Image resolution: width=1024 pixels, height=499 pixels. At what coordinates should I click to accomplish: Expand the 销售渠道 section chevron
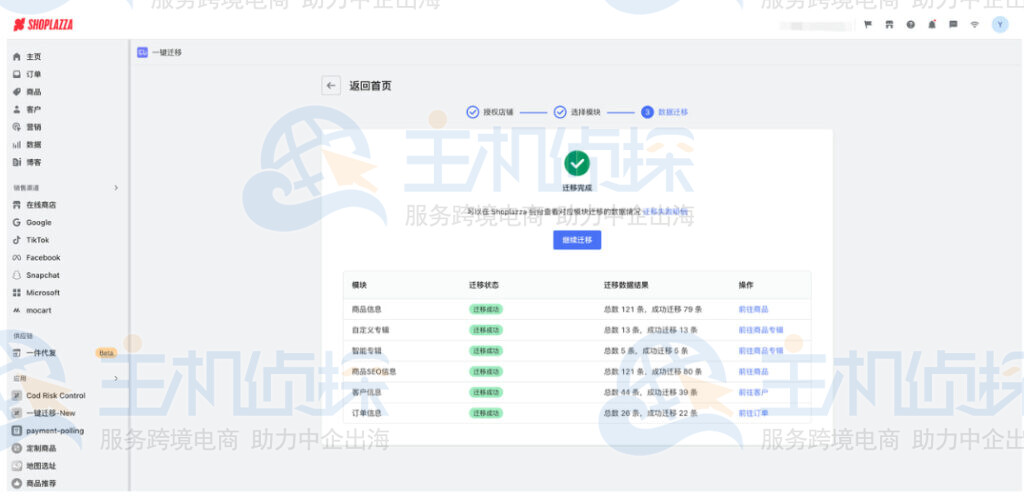[116, 187]
